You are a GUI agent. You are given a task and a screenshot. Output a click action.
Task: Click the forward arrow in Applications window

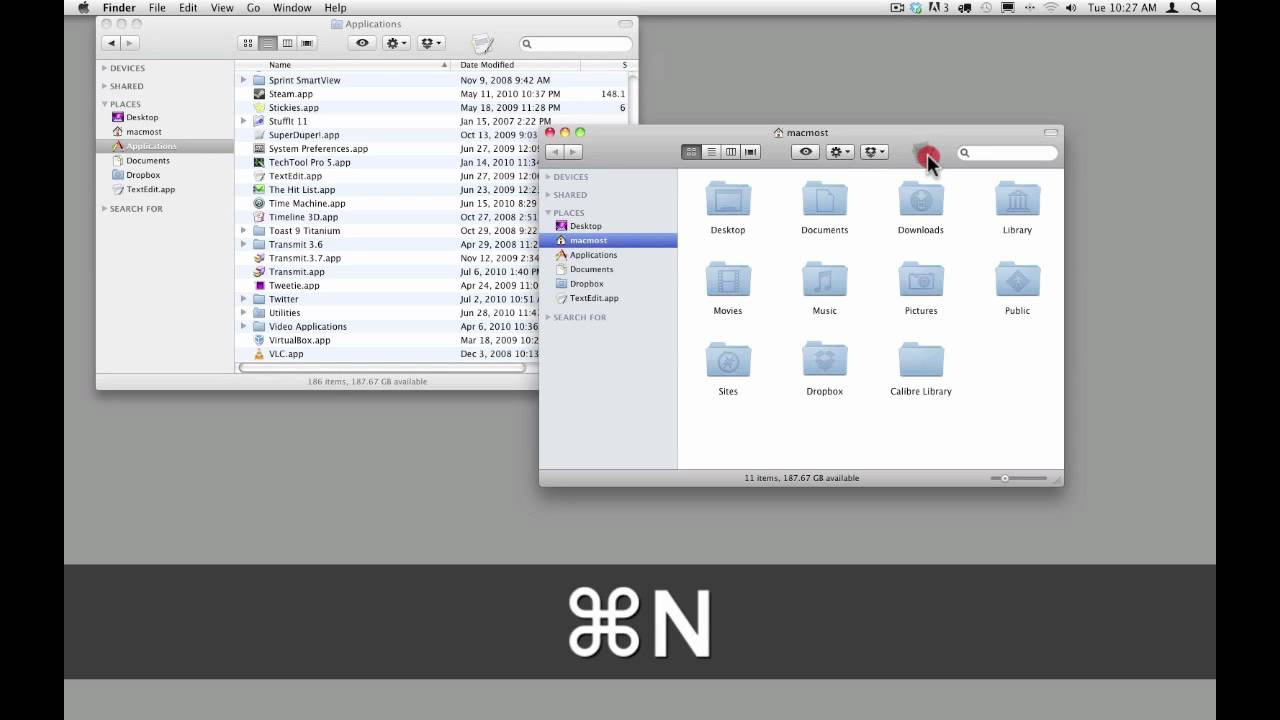coord(129,43)
